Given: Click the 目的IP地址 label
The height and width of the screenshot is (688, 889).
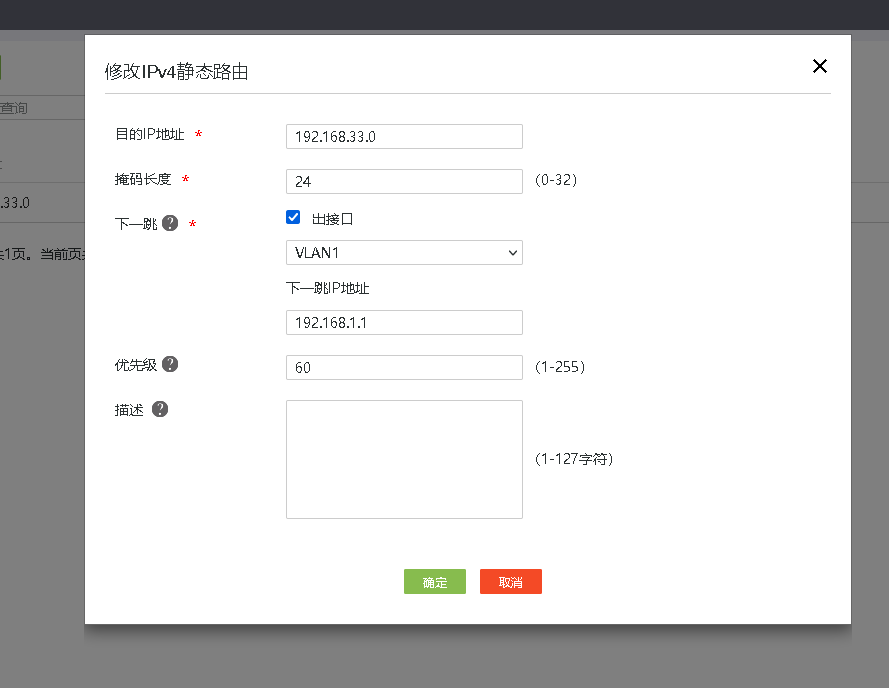Looking at the screenshot, I should 150,134.
